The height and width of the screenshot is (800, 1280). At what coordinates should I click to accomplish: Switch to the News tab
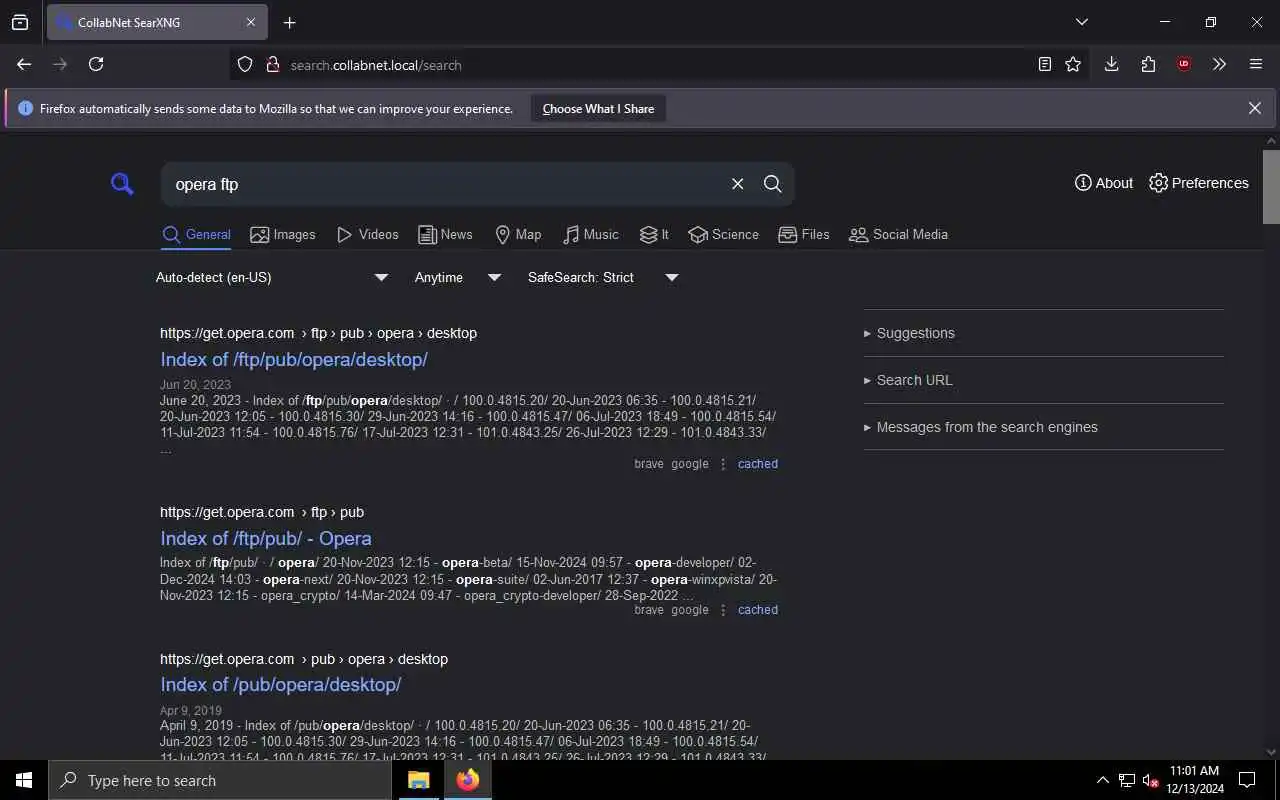tap(445, 234)
